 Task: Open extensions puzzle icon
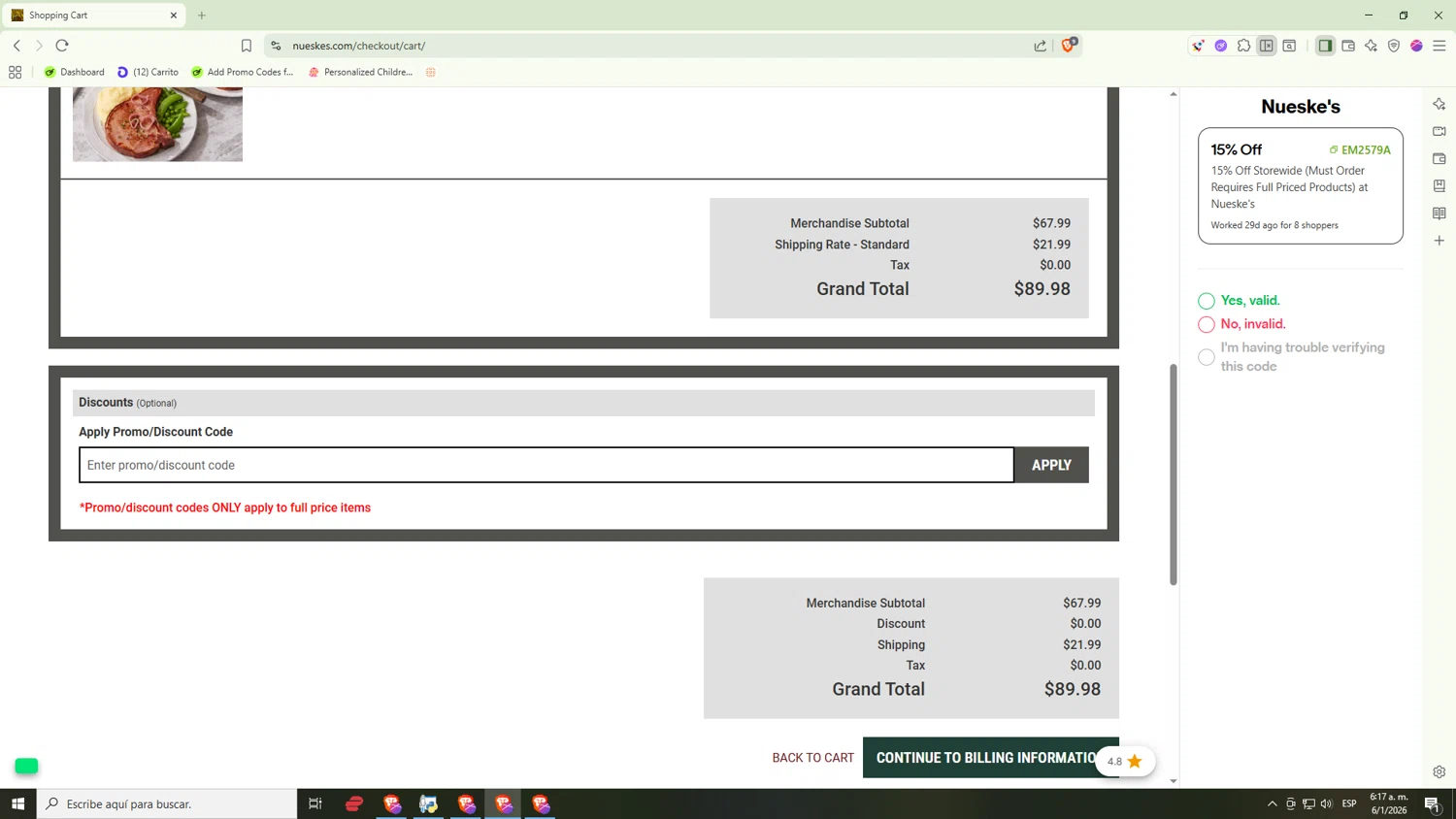(1243, 46)
